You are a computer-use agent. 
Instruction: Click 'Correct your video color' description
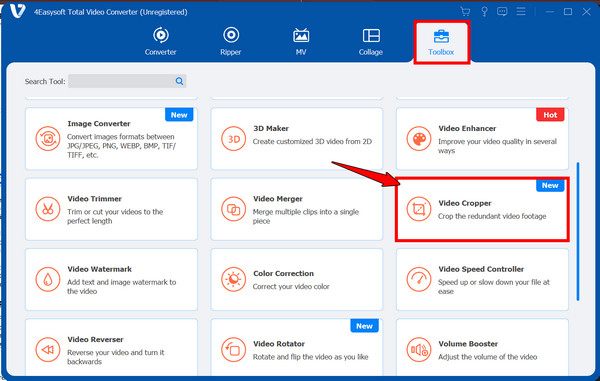tap(291, 287)
